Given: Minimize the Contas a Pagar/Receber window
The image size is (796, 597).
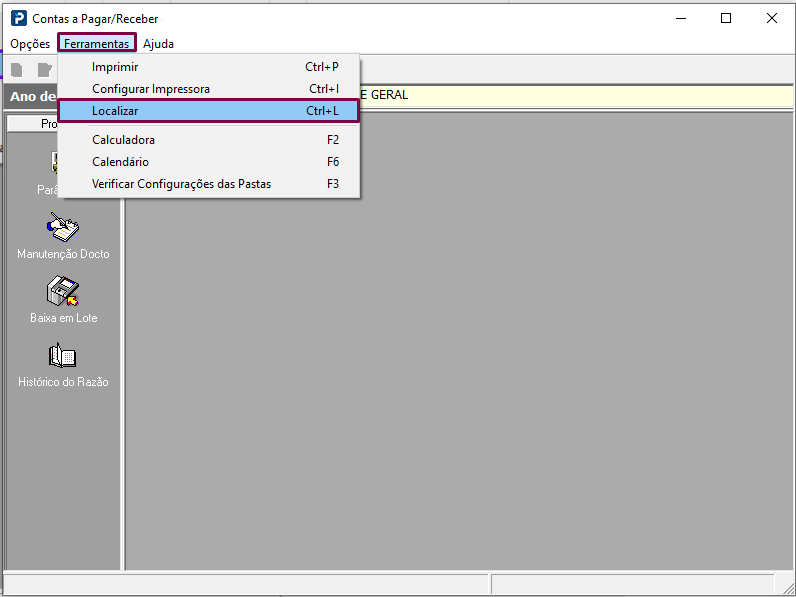Looking at the screenshot, I should point(681,18).
